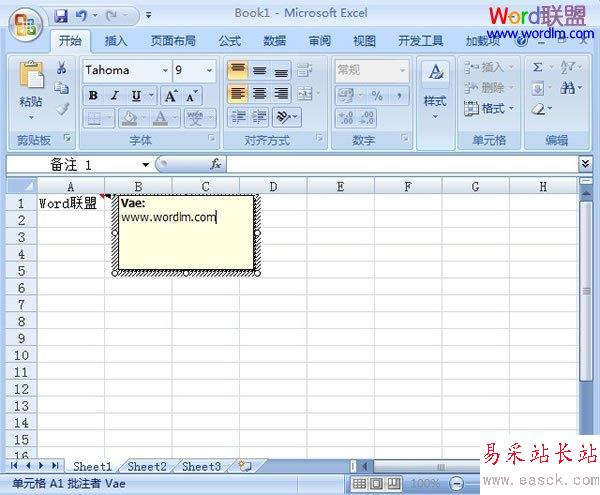Switch to Sheet2 worksheet
This screenshot has height=495, width=600.
[147, 466]
